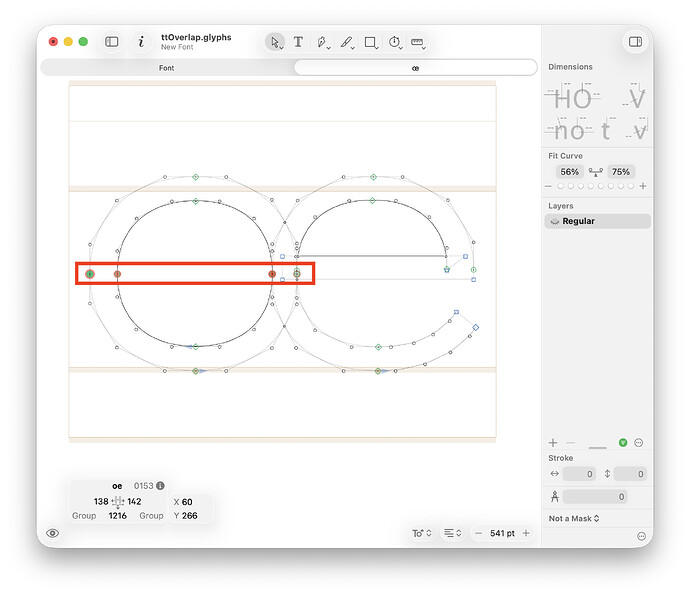The width and height of the screenshot is (690, 595).
Task: Click the stroke width input field
Action: [579, 474]
